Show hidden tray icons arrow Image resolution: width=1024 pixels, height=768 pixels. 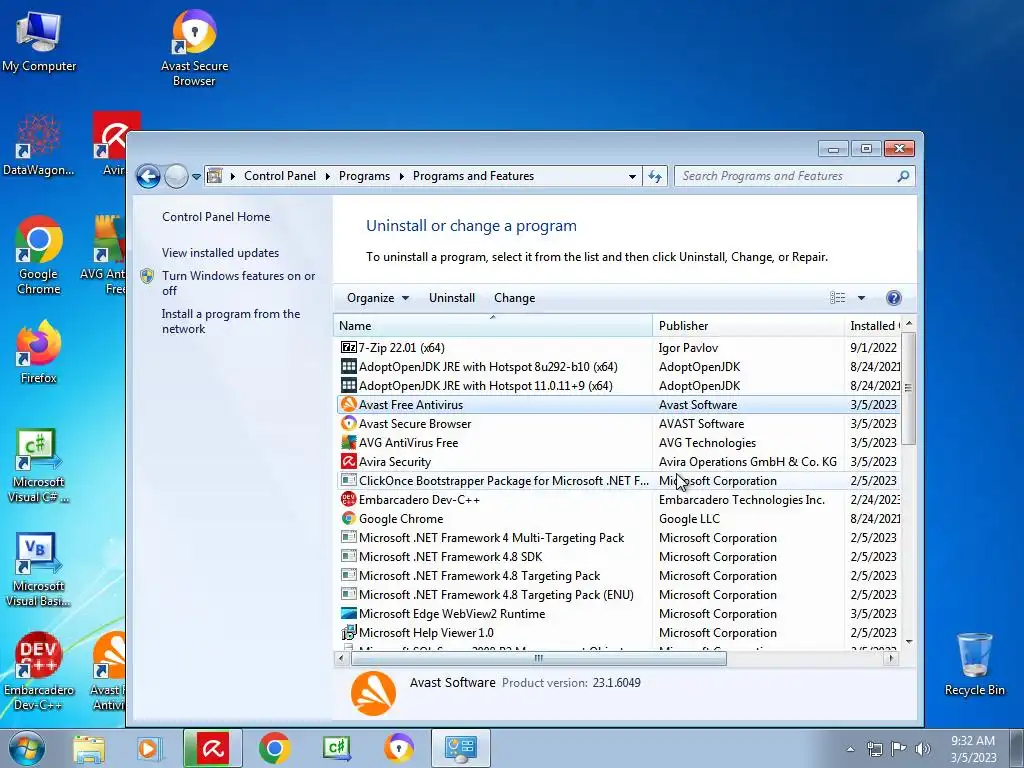850,749
